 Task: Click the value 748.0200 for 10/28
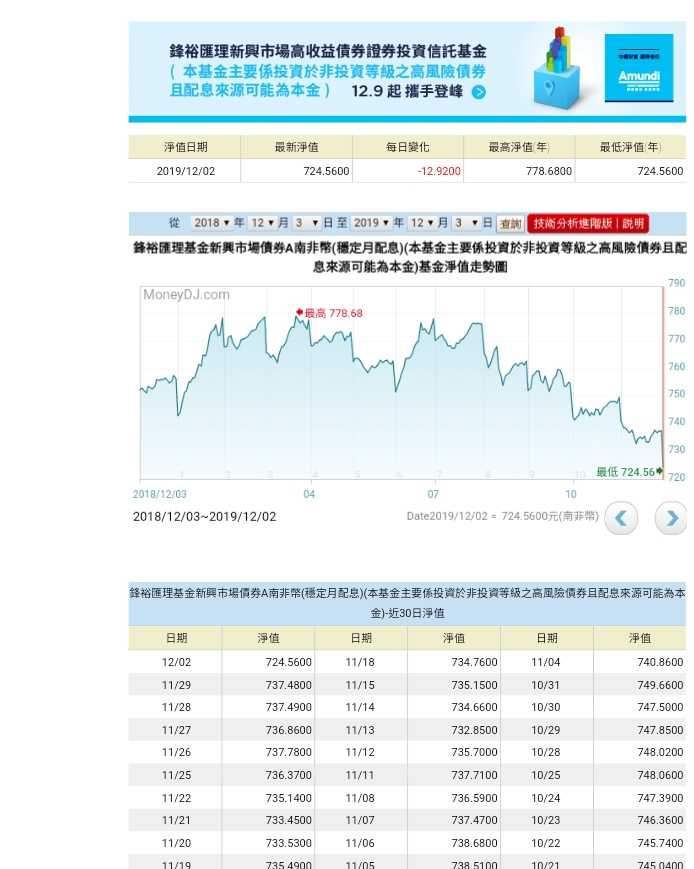660,752
